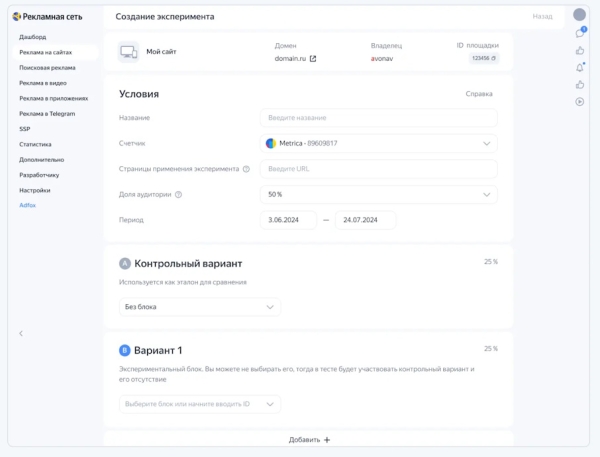
Task: Click help icon beside Доля аудитории
Action: [178, 194]
